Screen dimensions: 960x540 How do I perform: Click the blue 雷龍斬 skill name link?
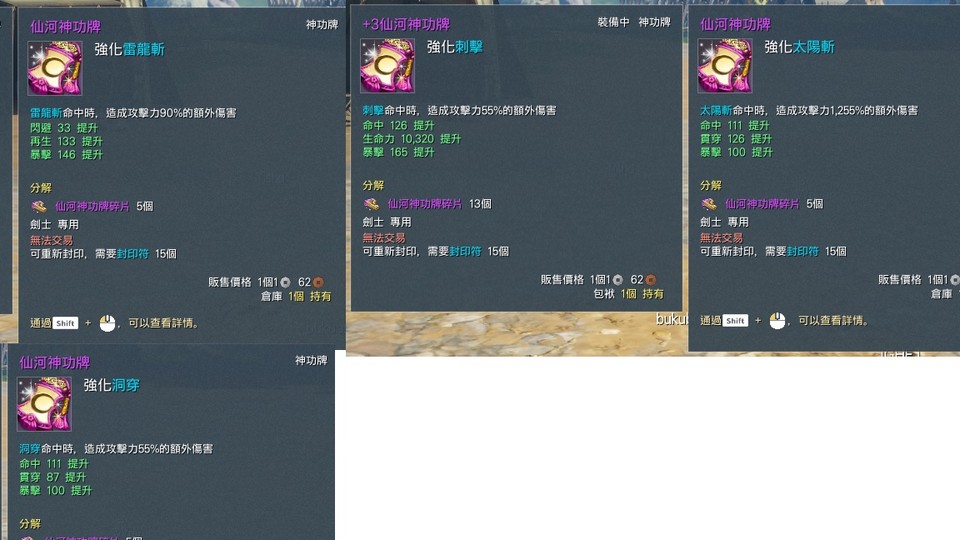pyautogui.click(x=143, y=50)
